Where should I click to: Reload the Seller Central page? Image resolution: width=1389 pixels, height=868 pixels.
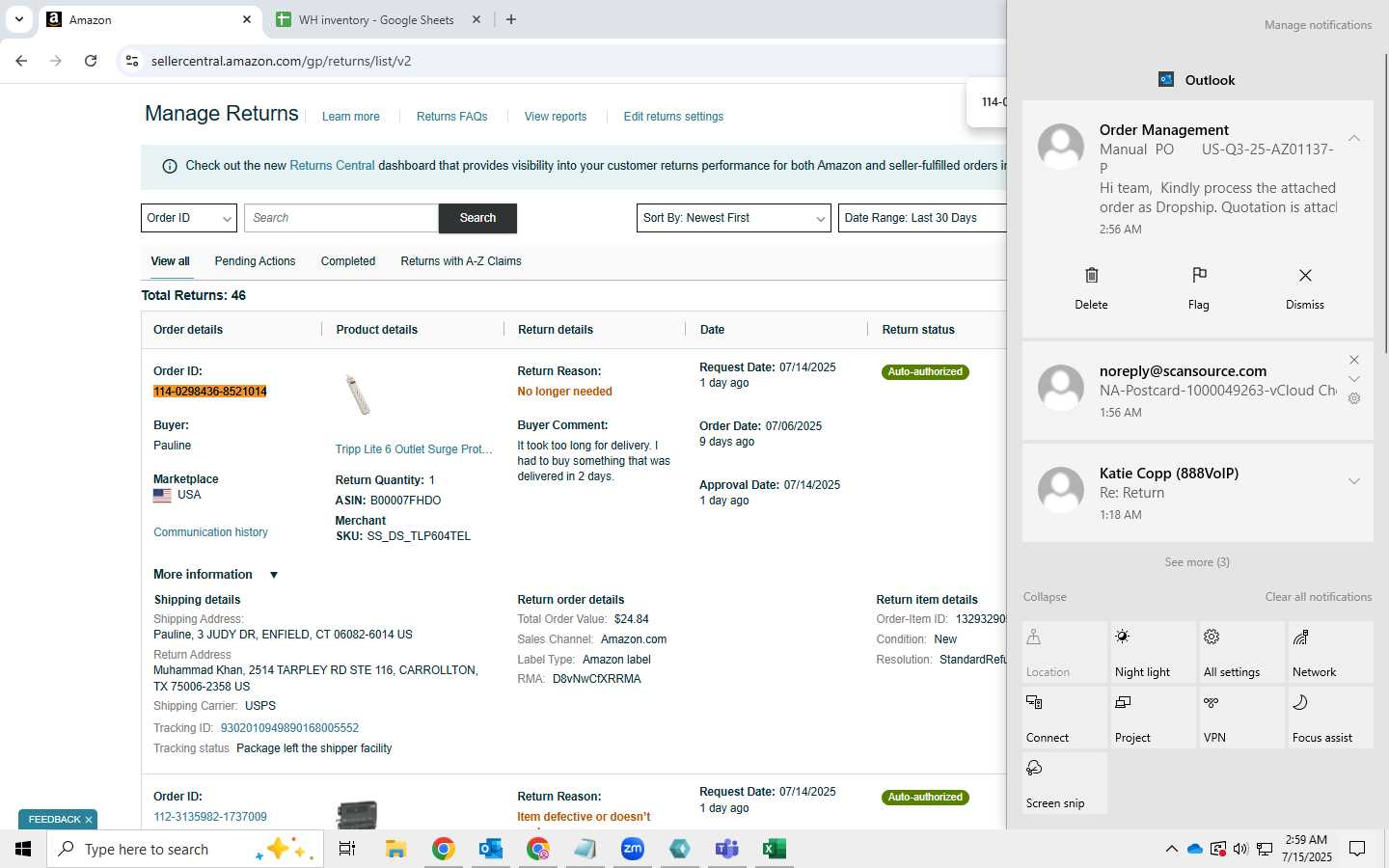point(91,61)
